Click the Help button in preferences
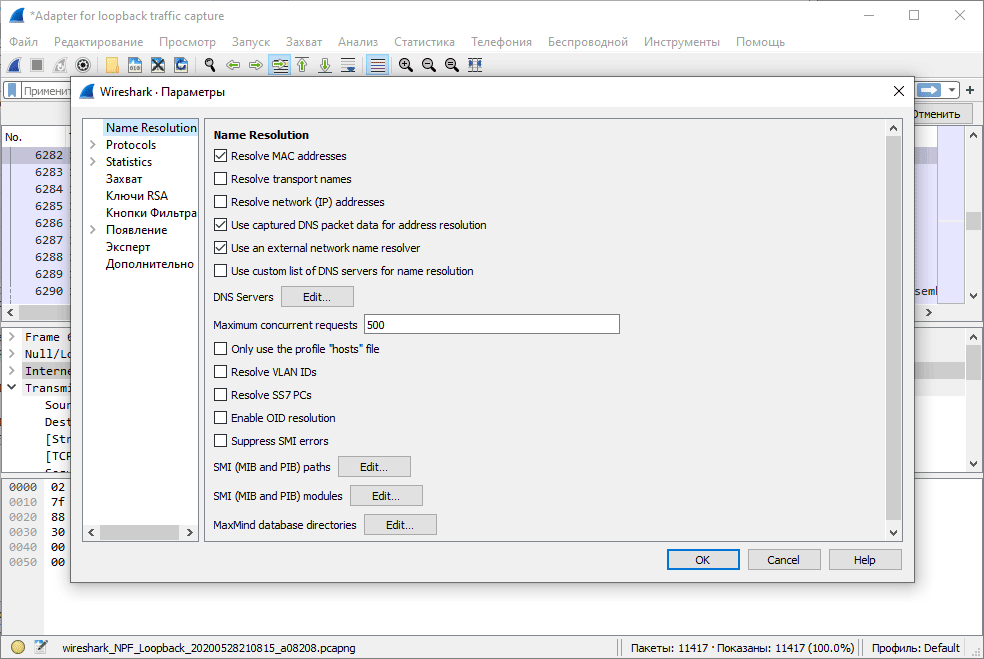The height and width of the screenshot is (659, 984). (x=865, y=560)
